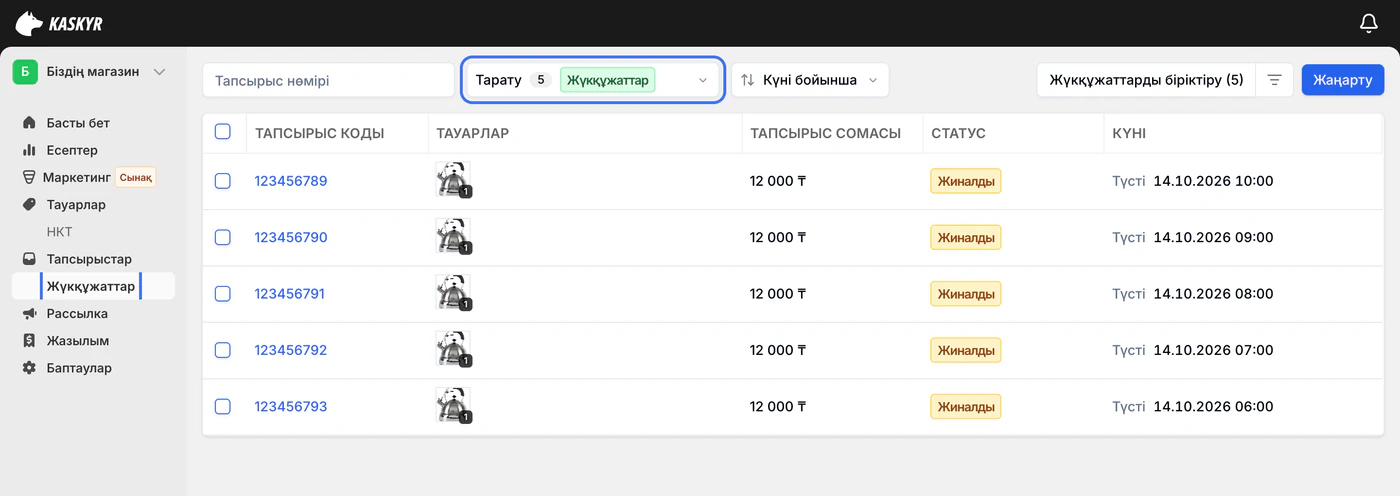Click the inbox icon beside Тапсырыстар
Viewport: 1400px width, 496px height.
(29, 259)
